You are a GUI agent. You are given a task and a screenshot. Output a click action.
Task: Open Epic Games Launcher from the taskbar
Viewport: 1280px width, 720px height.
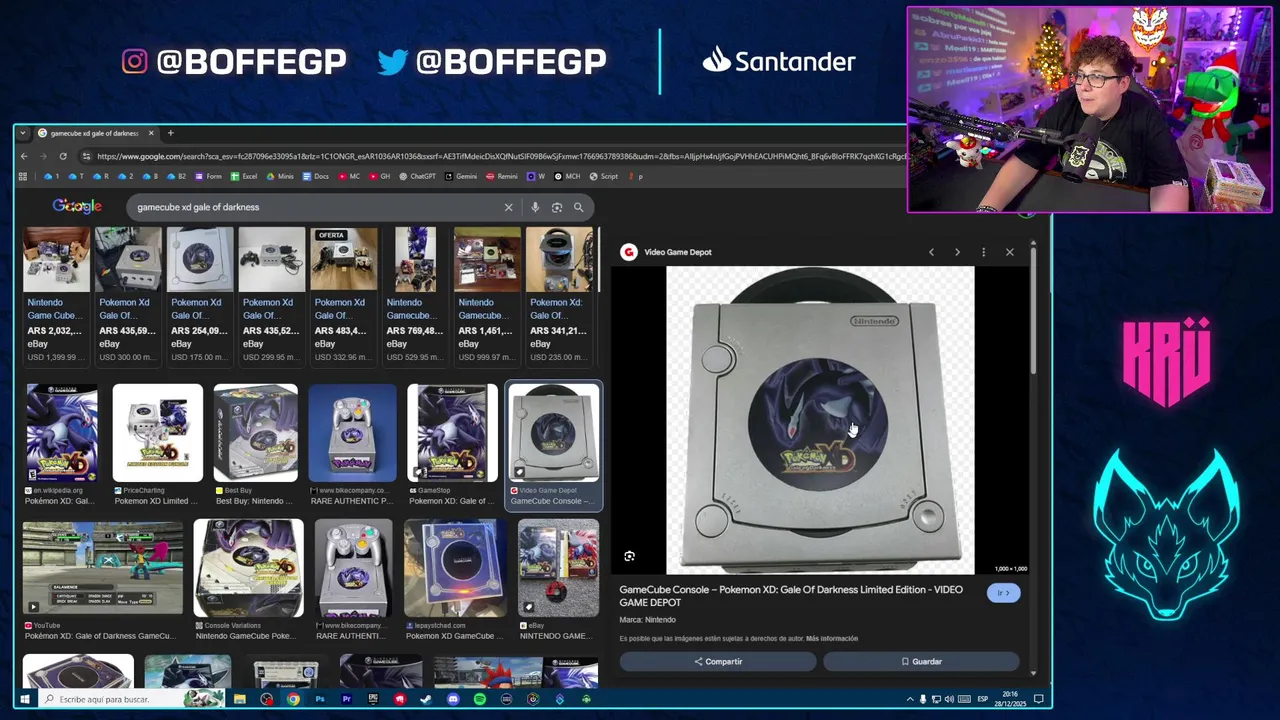point(373,699)
